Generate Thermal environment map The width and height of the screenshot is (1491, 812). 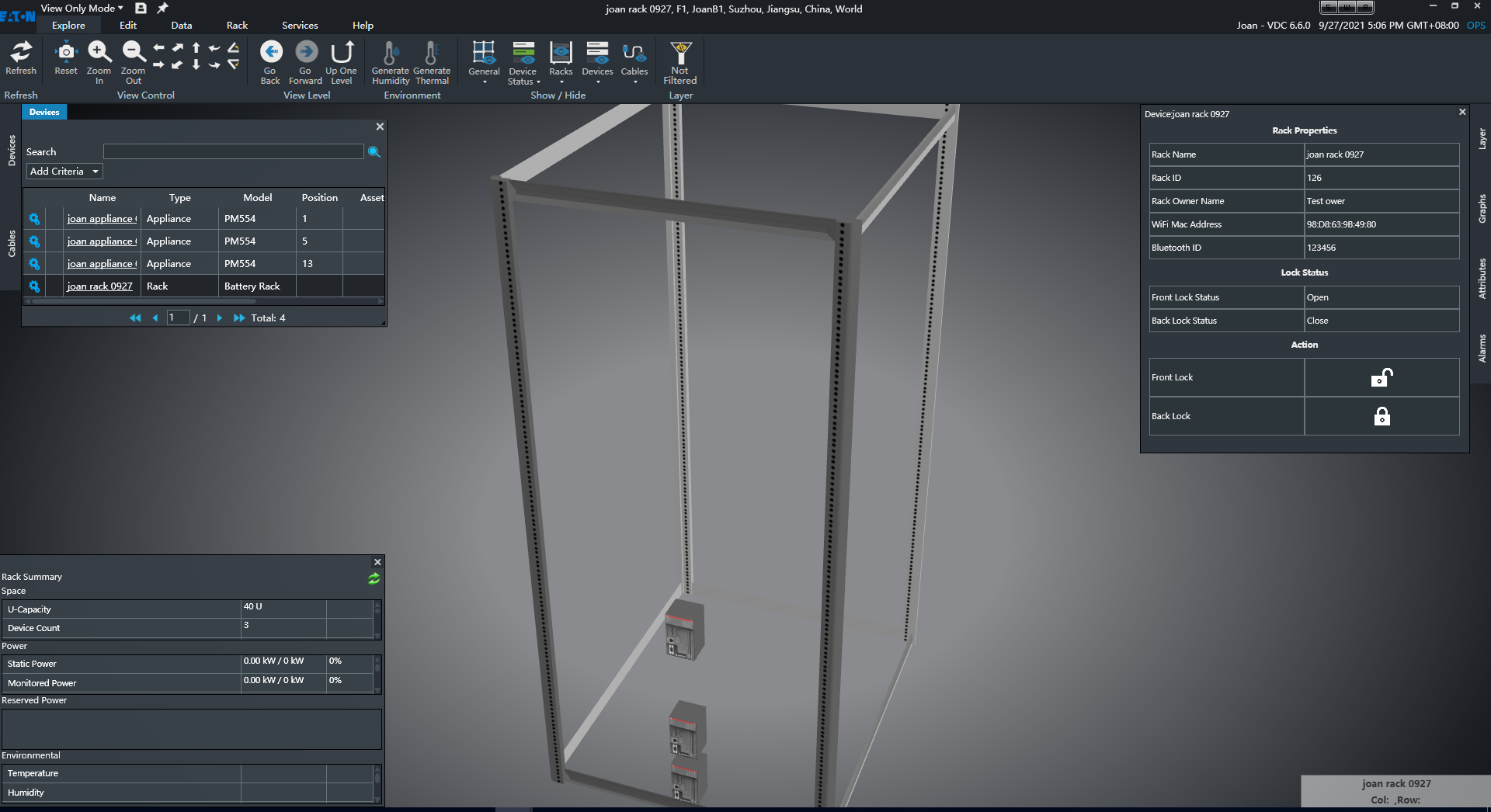coord(432,53)
